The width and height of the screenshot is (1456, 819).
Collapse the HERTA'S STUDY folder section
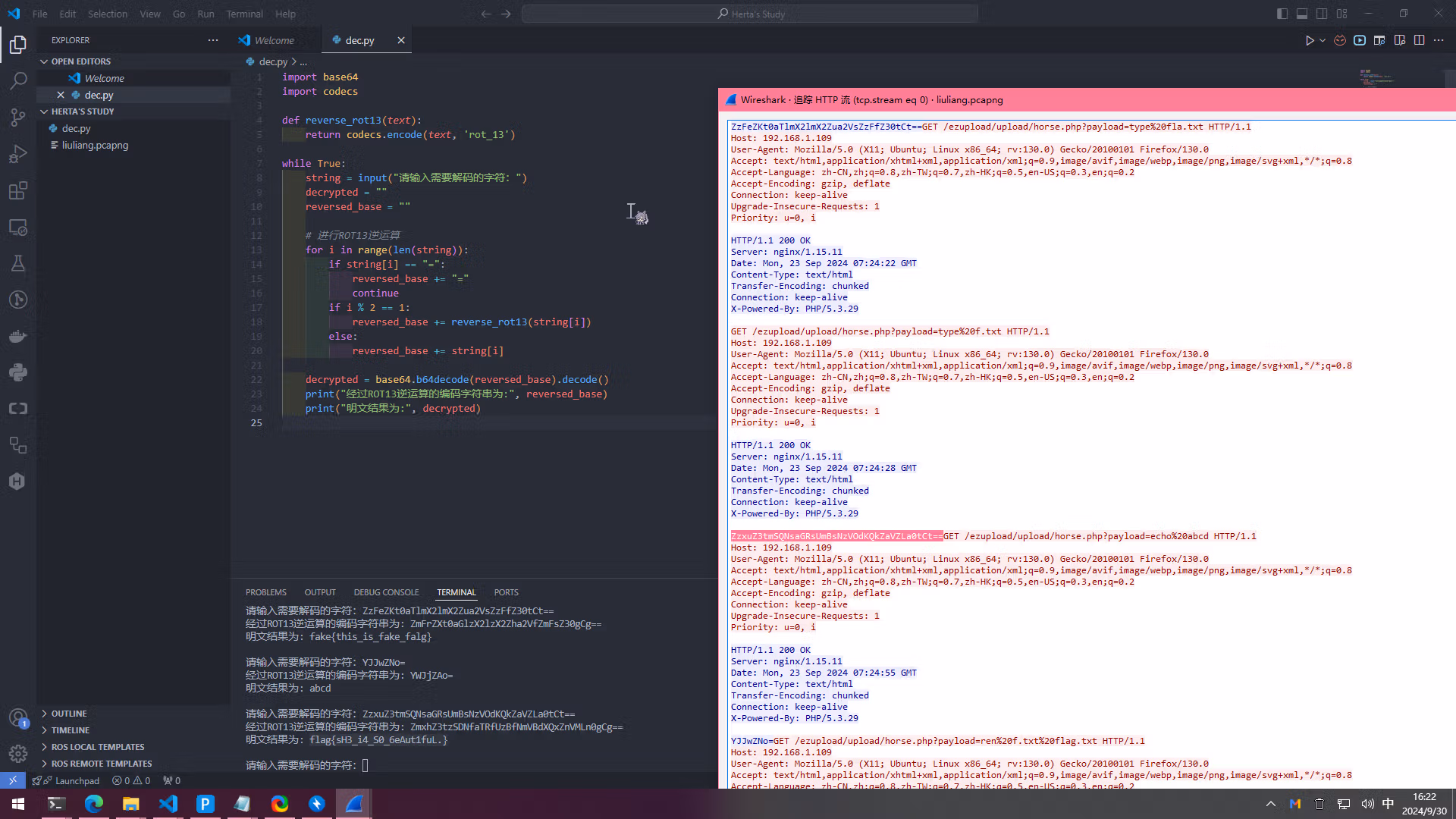tap(133, 111)
